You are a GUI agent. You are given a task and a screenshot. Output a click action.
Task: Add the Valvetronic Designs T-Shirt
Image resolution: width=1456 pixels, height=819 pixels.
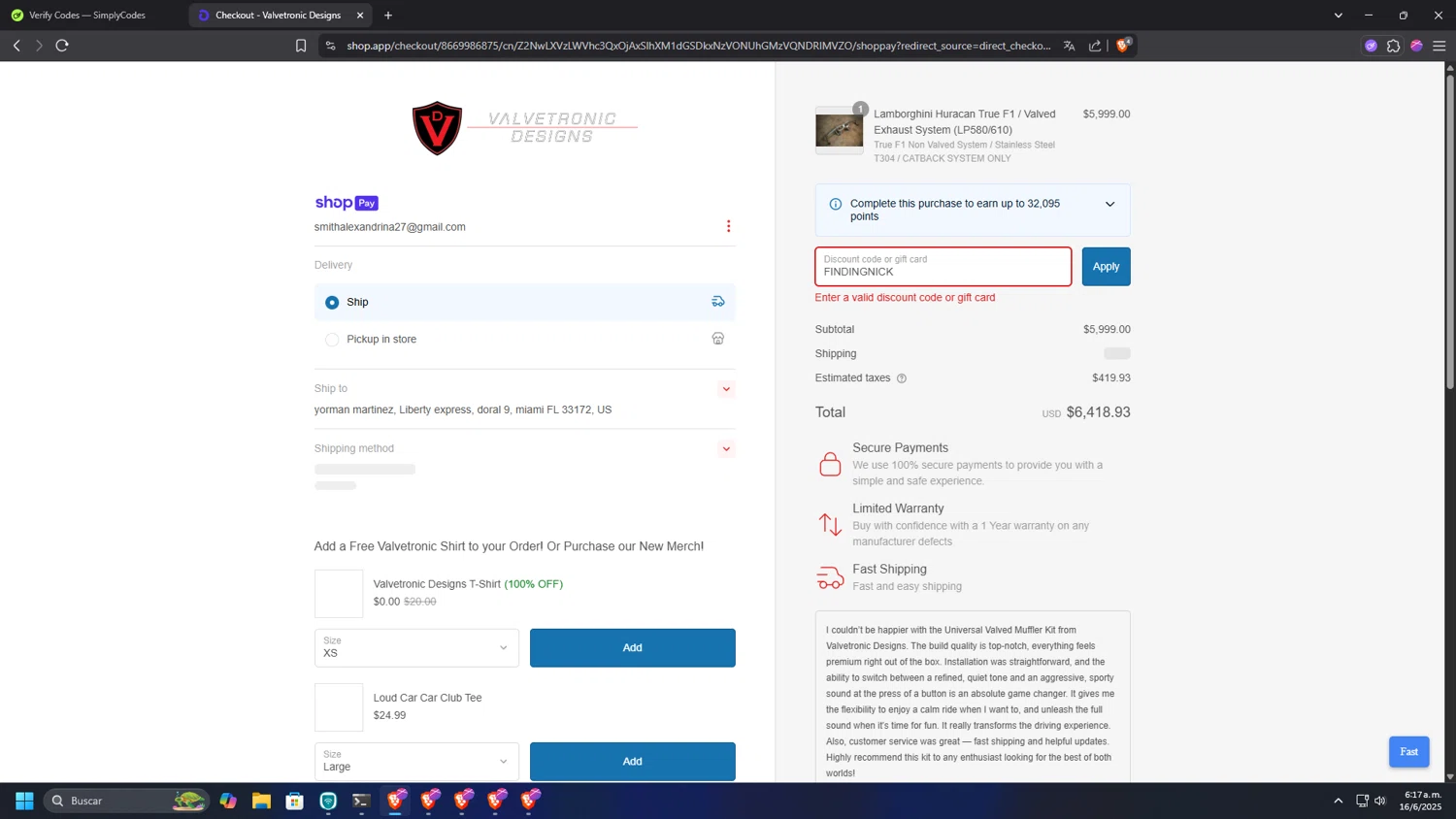point(632,648)
